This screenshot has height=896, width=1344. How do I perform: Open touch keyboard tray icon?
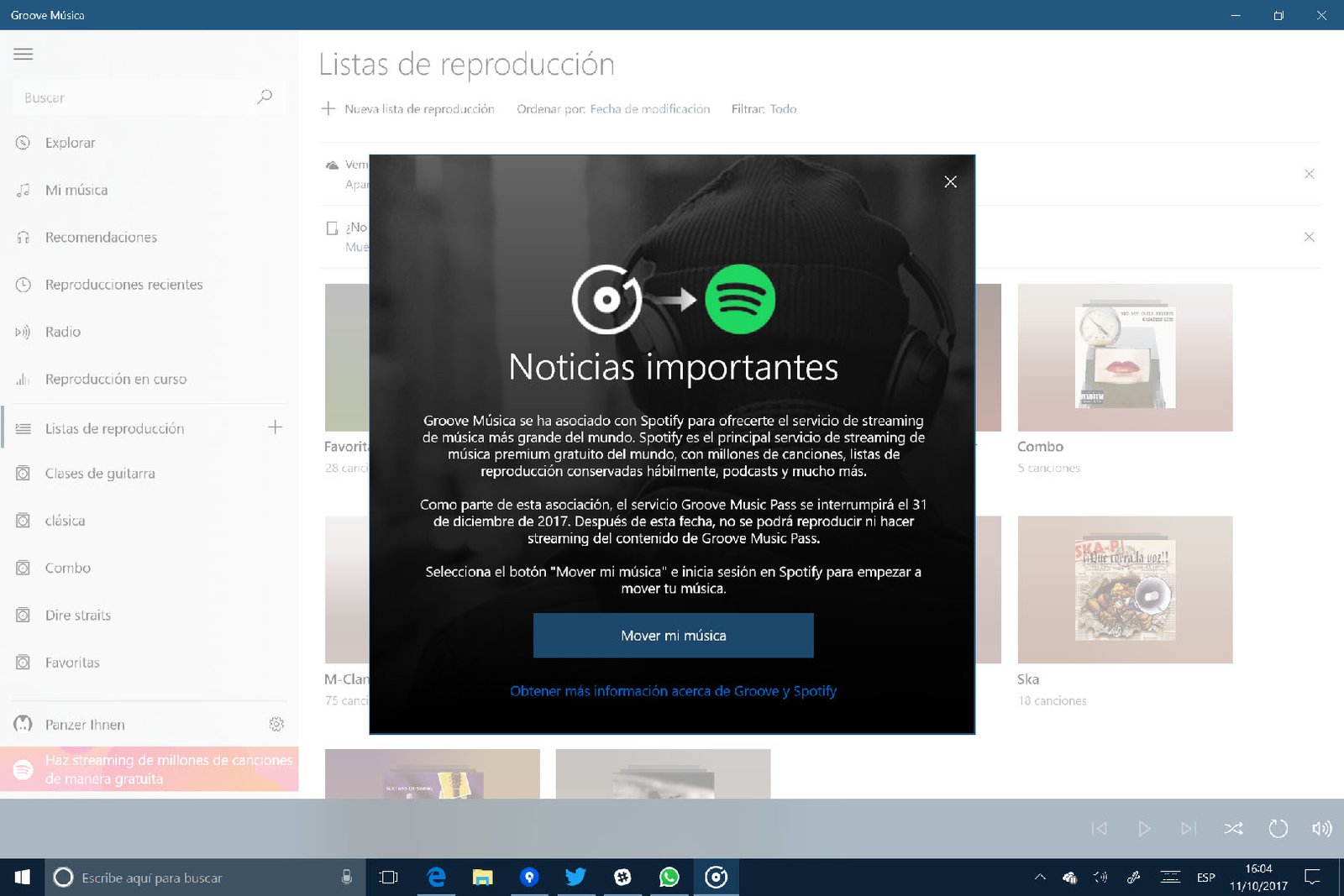click(1170, 878)
